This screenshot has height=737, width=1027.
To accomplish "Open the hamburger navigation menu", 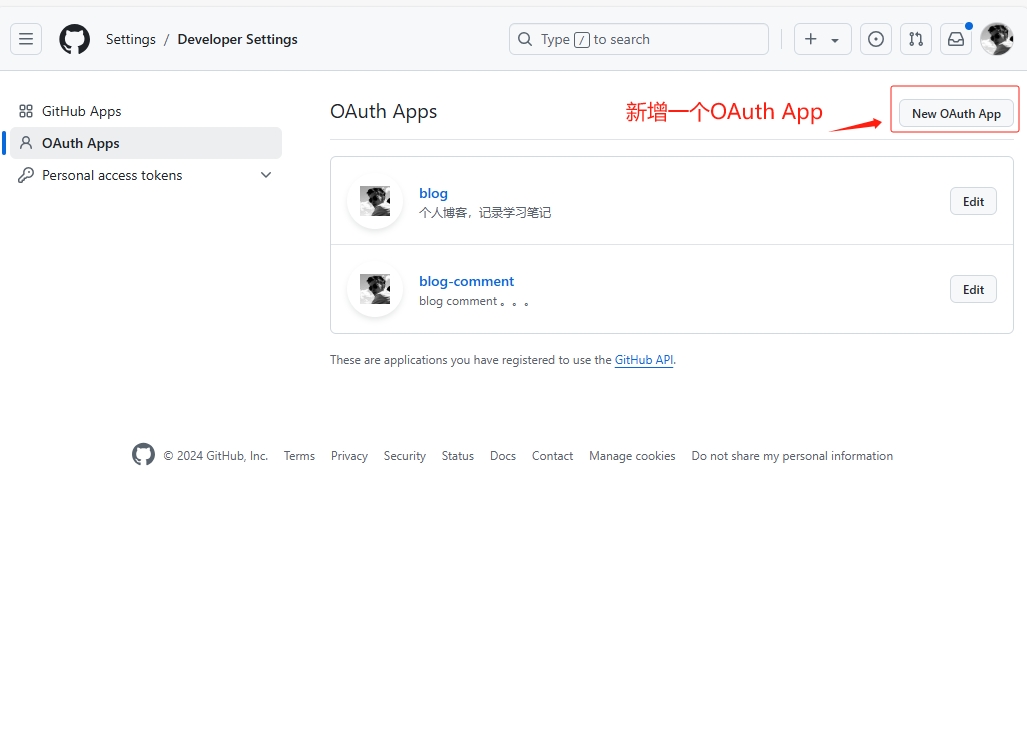I will click(x=26, y=39).
